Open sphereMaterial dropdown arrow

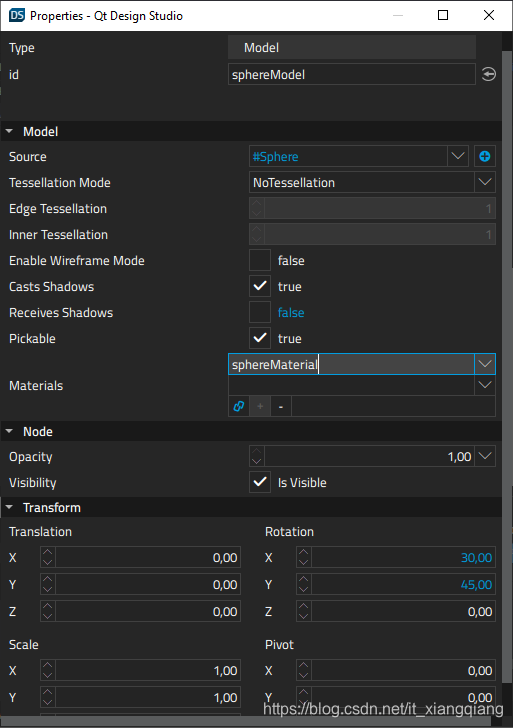tap(485, 364)
